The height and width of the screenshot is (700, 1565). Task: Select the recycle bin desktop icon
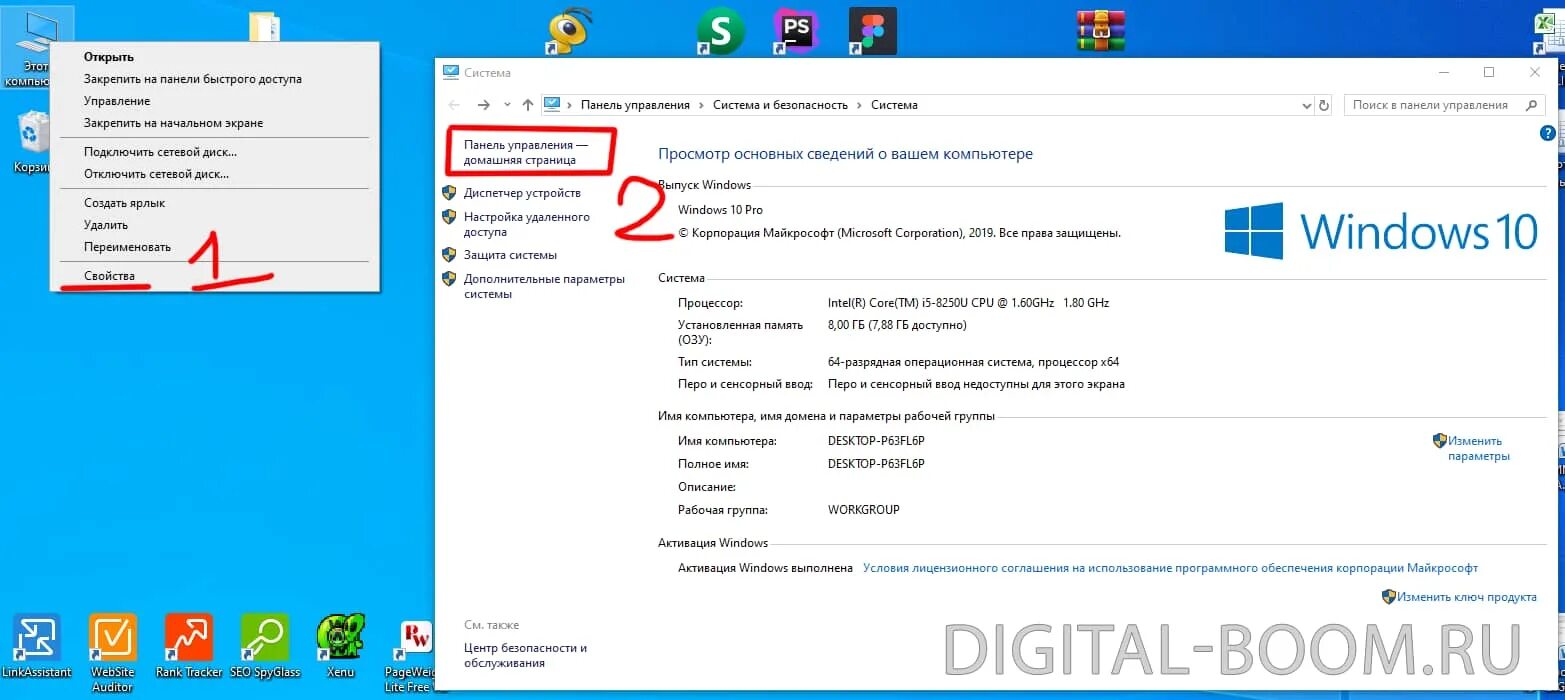33,141
